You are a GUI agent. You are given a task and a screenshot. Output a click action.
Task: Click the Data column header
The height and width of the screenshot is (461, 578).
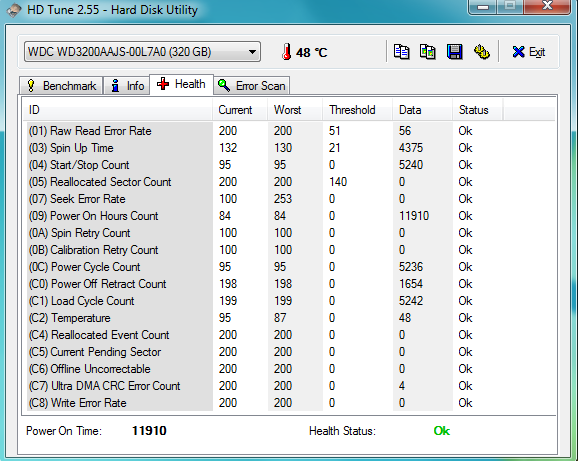tap(422, 110)
